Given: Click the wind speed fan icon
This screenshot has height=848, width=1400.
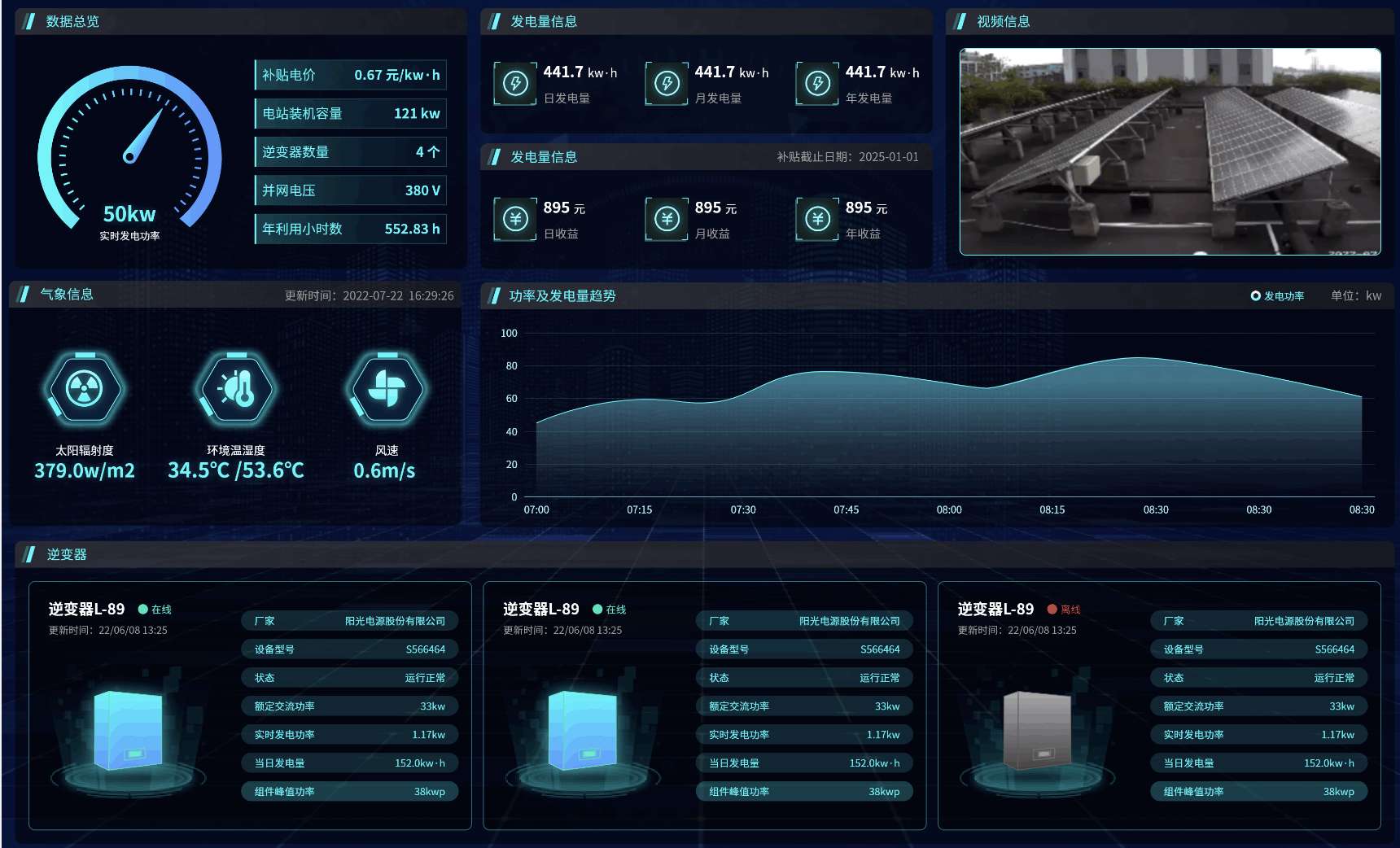Looking at the screenshot, I should tap(387, 389).
